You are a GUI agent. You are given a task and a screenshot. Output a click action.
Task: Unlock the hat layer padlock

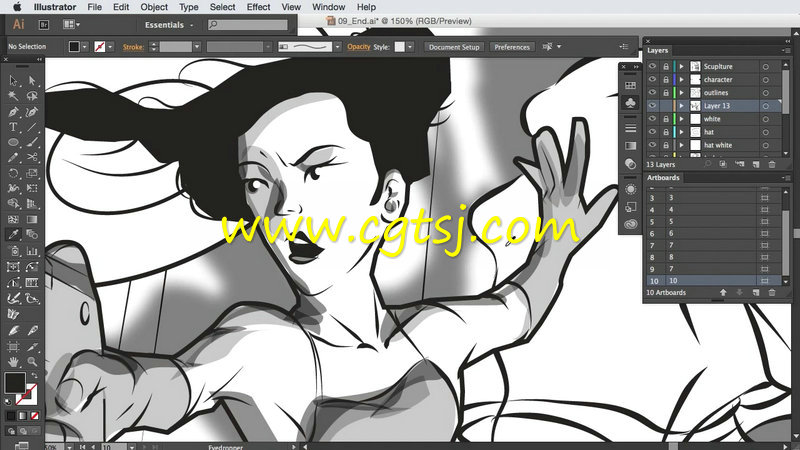666,132
